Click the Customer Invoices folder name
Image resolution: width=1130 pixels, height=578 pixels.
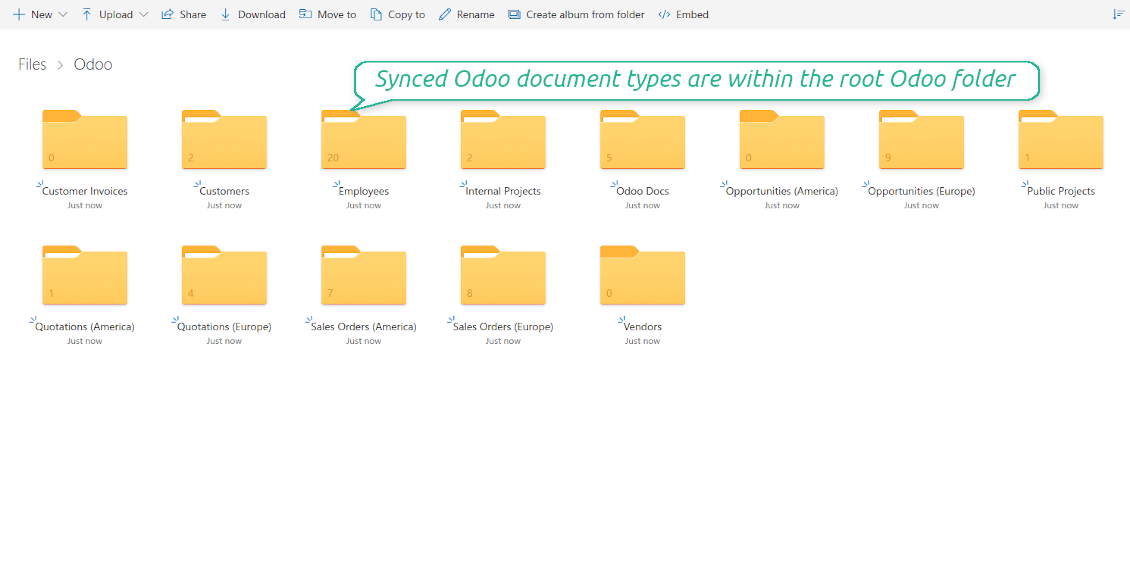[85, 192]
